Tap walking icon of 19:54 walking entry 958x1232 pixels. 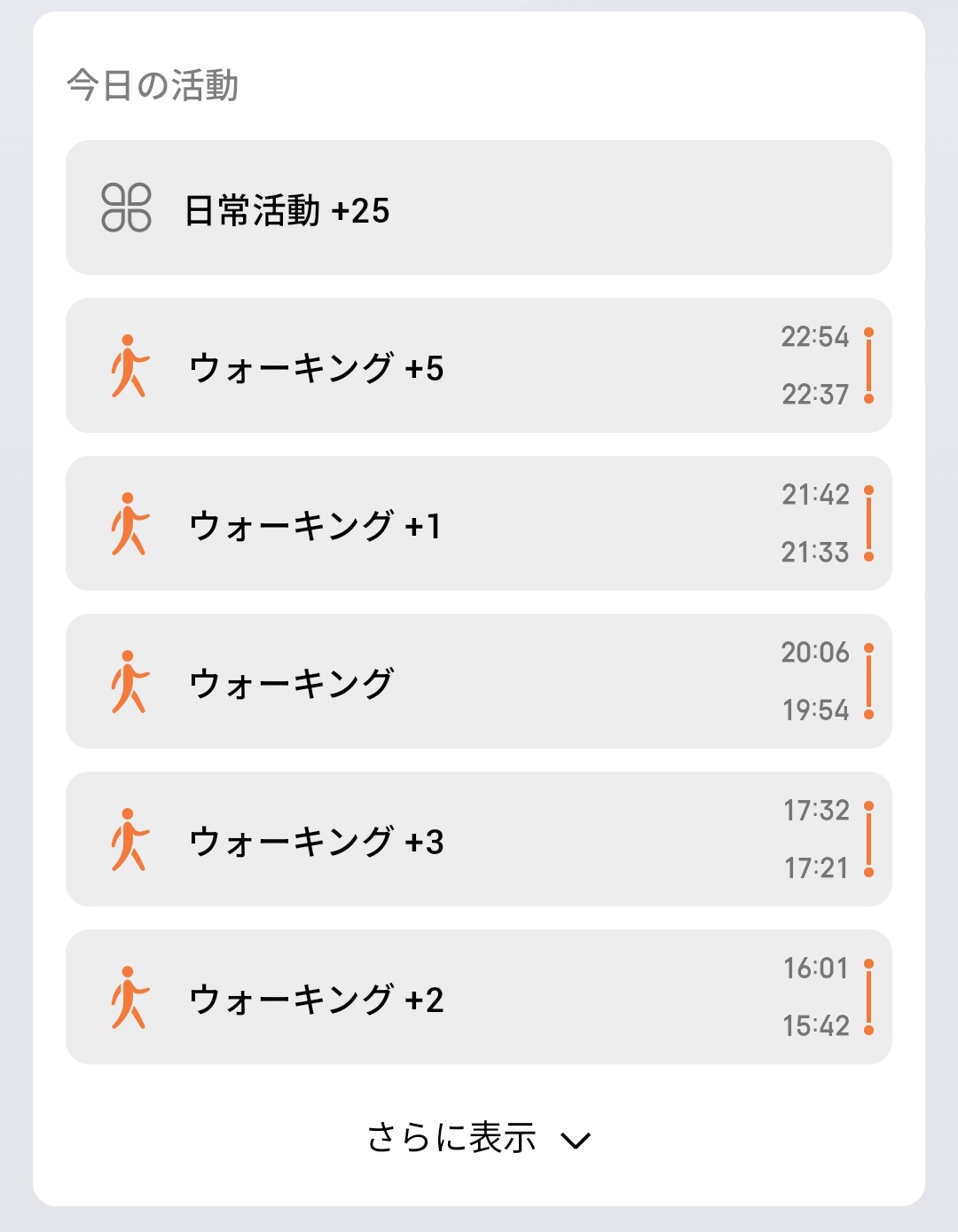[x=129, y=682]
